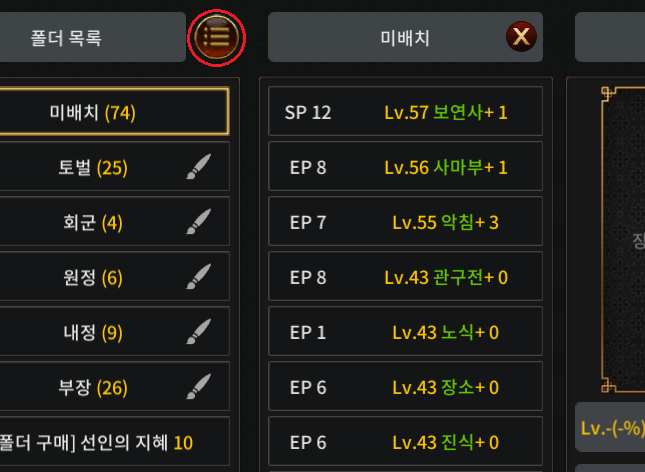Close the 미배치 panel with X
Viewport: 645px width, 472px height.
click(521, 37)
